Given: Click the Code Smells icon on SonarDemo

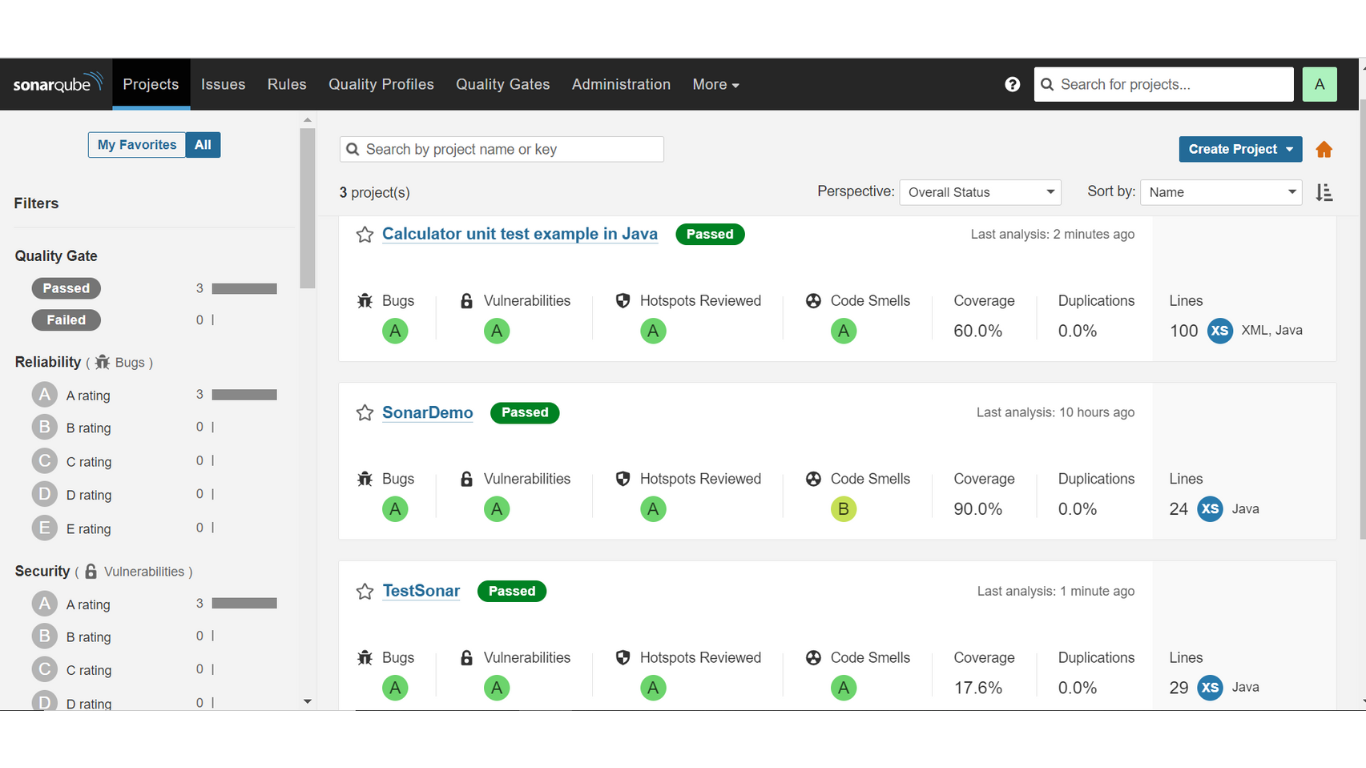Looking at the screenshot, I should (x=812, y=479).
